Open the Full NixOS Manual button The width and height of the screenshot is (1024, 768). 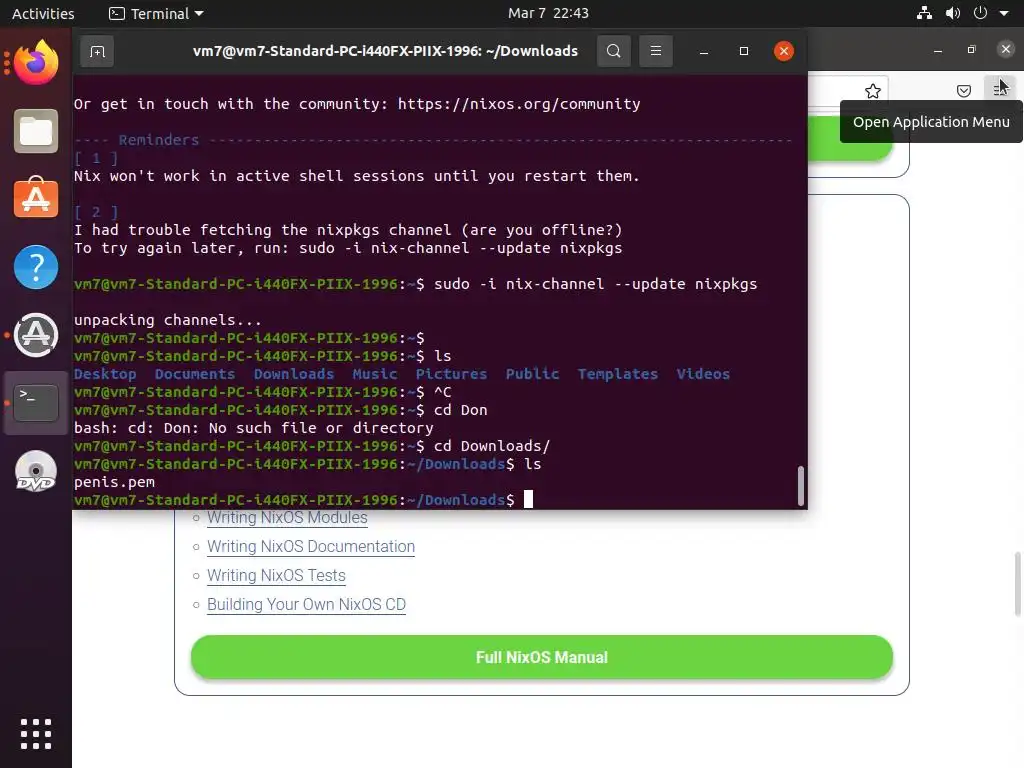click(541, 657)
